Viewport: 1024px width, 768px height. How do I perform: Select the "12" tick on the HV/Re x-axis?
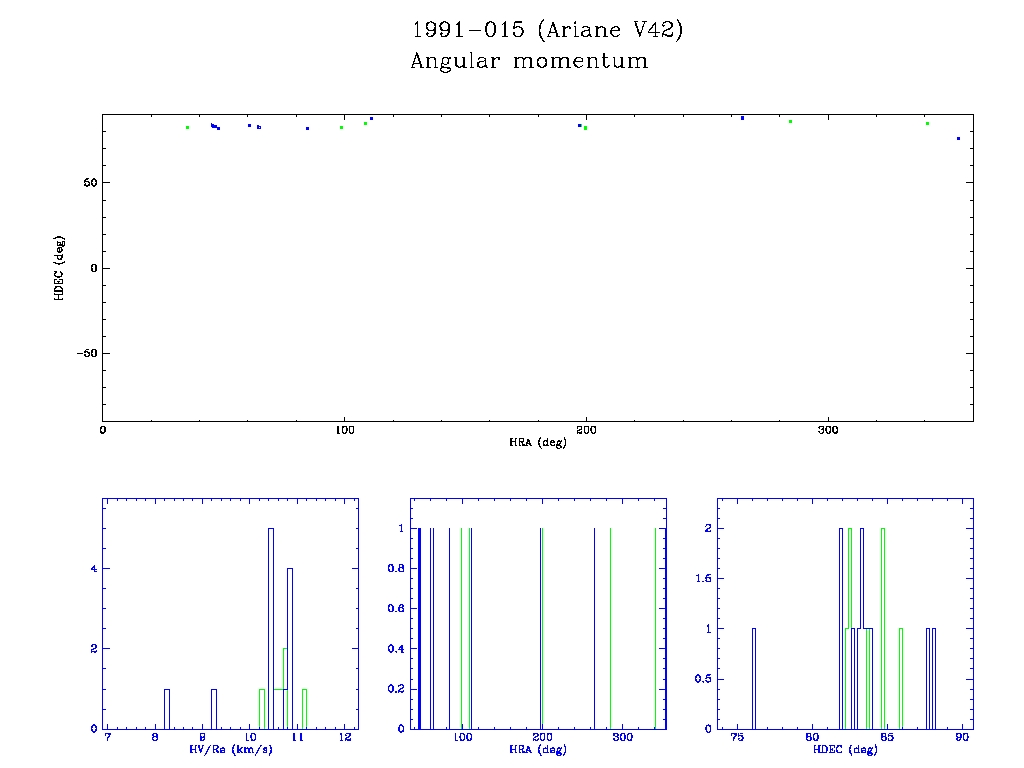345,737
